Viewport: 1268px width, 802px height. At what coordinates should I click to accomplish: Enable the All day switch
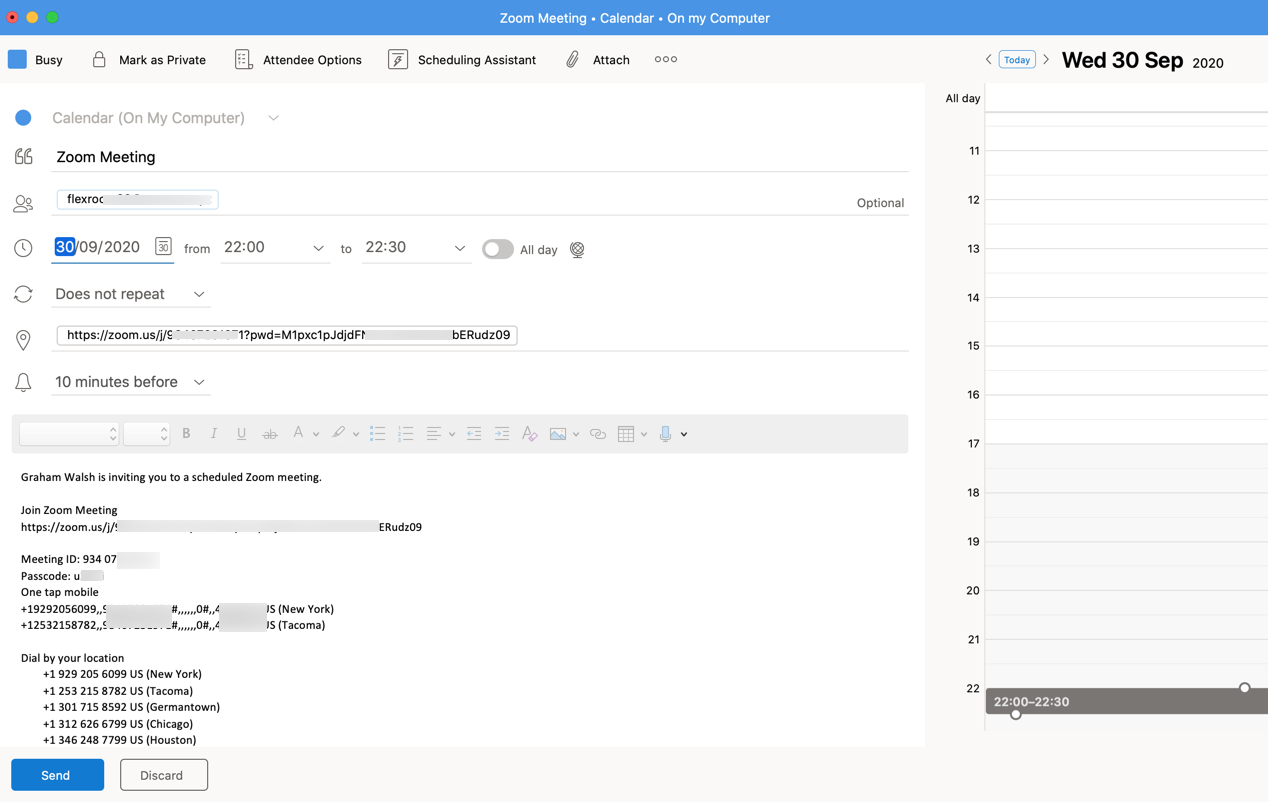click(x=497, y=249)
